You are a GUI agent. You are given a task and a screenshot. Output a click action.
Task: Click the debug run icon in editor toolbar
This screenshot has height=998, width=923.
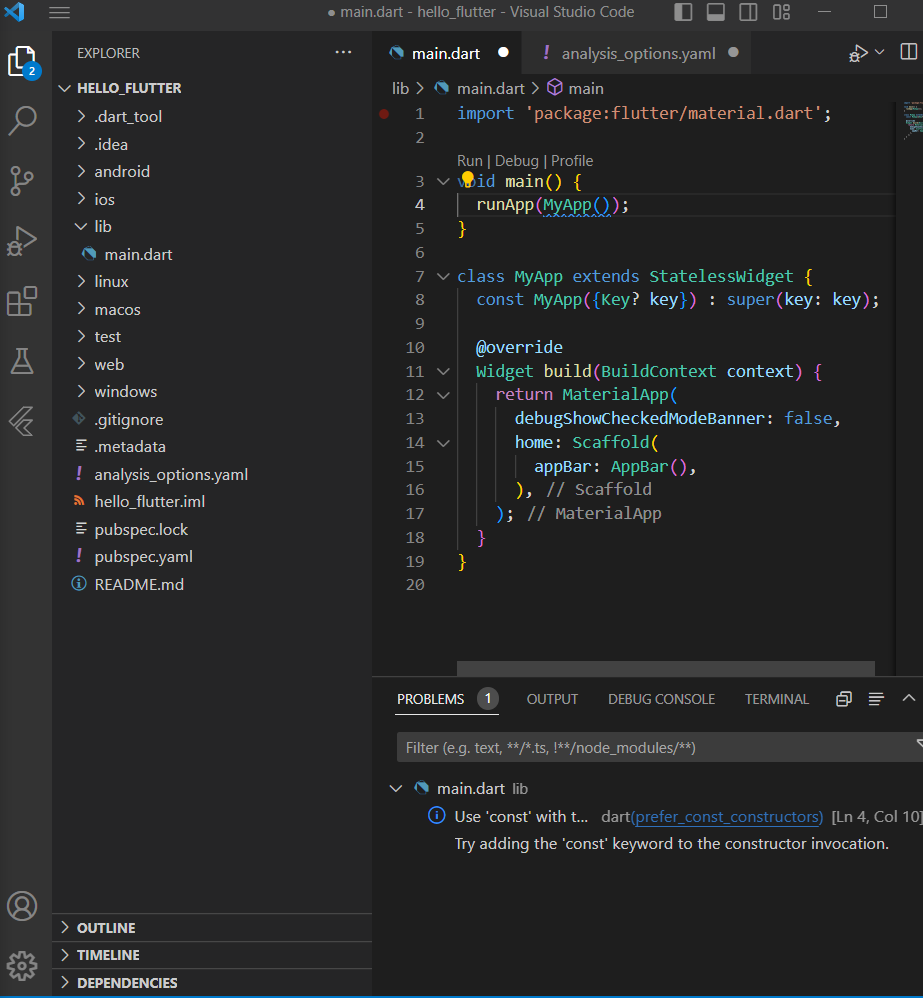click(858, 53)
